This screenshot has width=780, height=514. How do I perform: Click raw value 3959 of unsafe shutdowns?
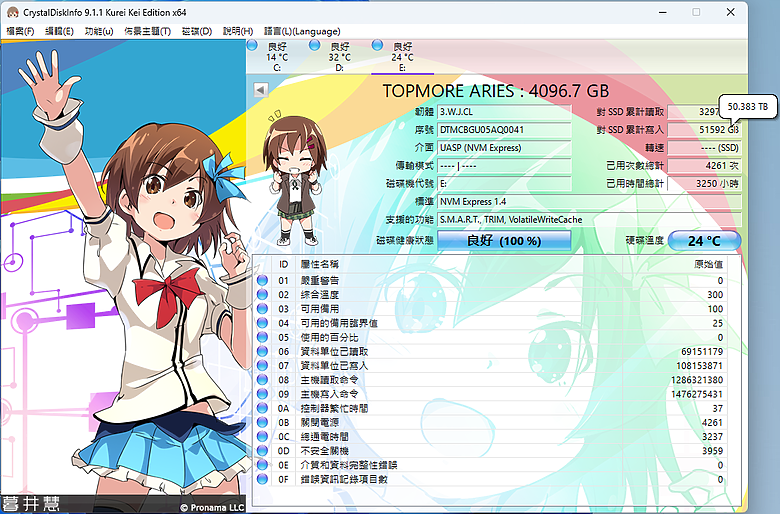point(712,451)
